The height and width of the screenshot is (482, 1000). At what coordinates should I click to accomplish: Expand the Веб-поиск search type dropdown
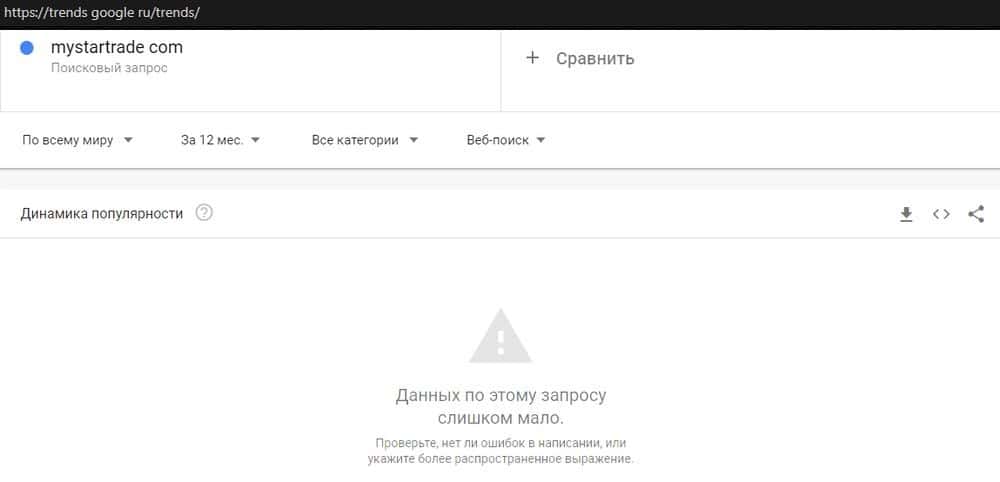click(x=506, y=140)
